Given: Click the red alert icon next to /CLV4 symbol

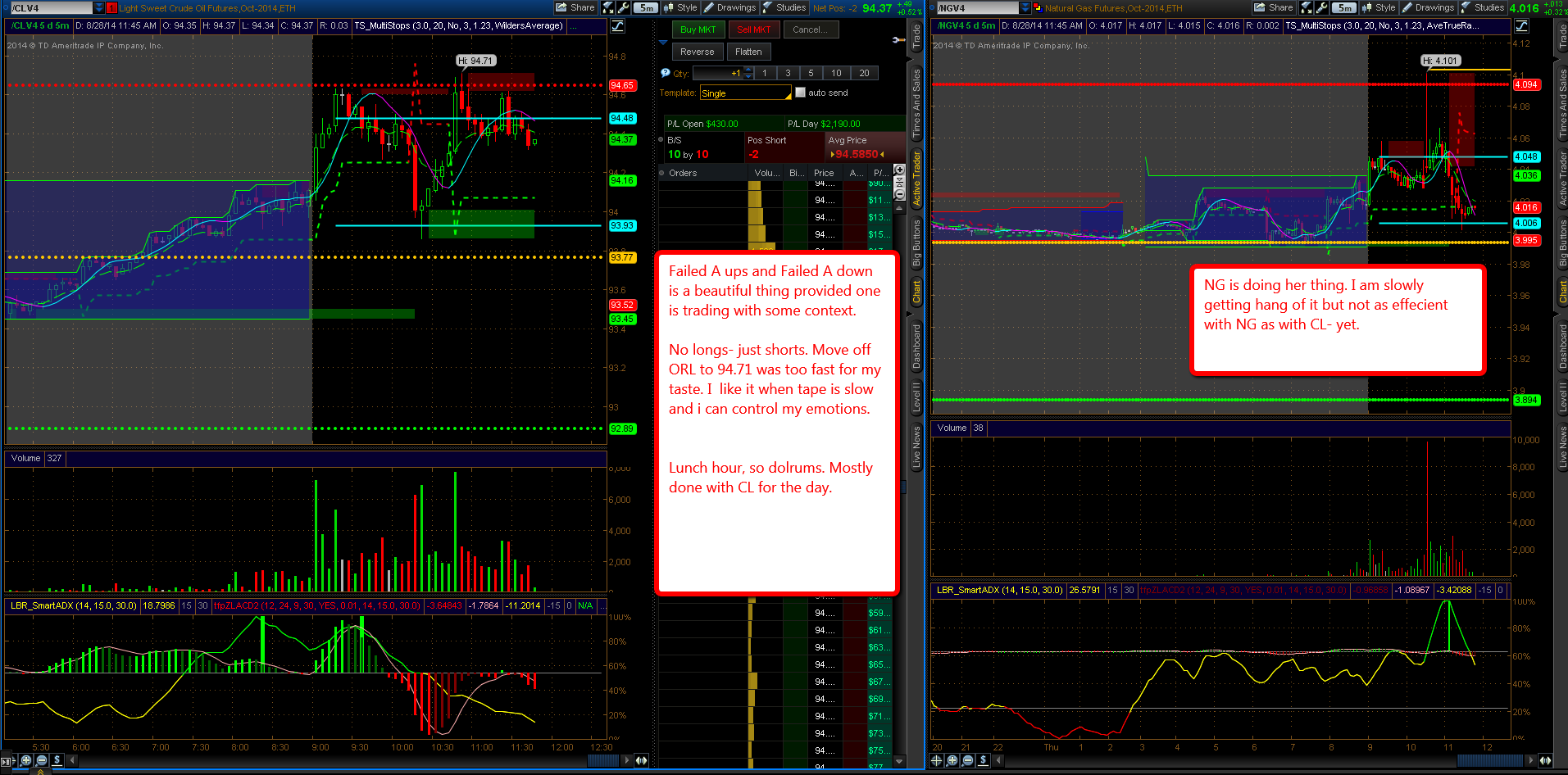Looking at the screenshot, I should coord(111,8).
